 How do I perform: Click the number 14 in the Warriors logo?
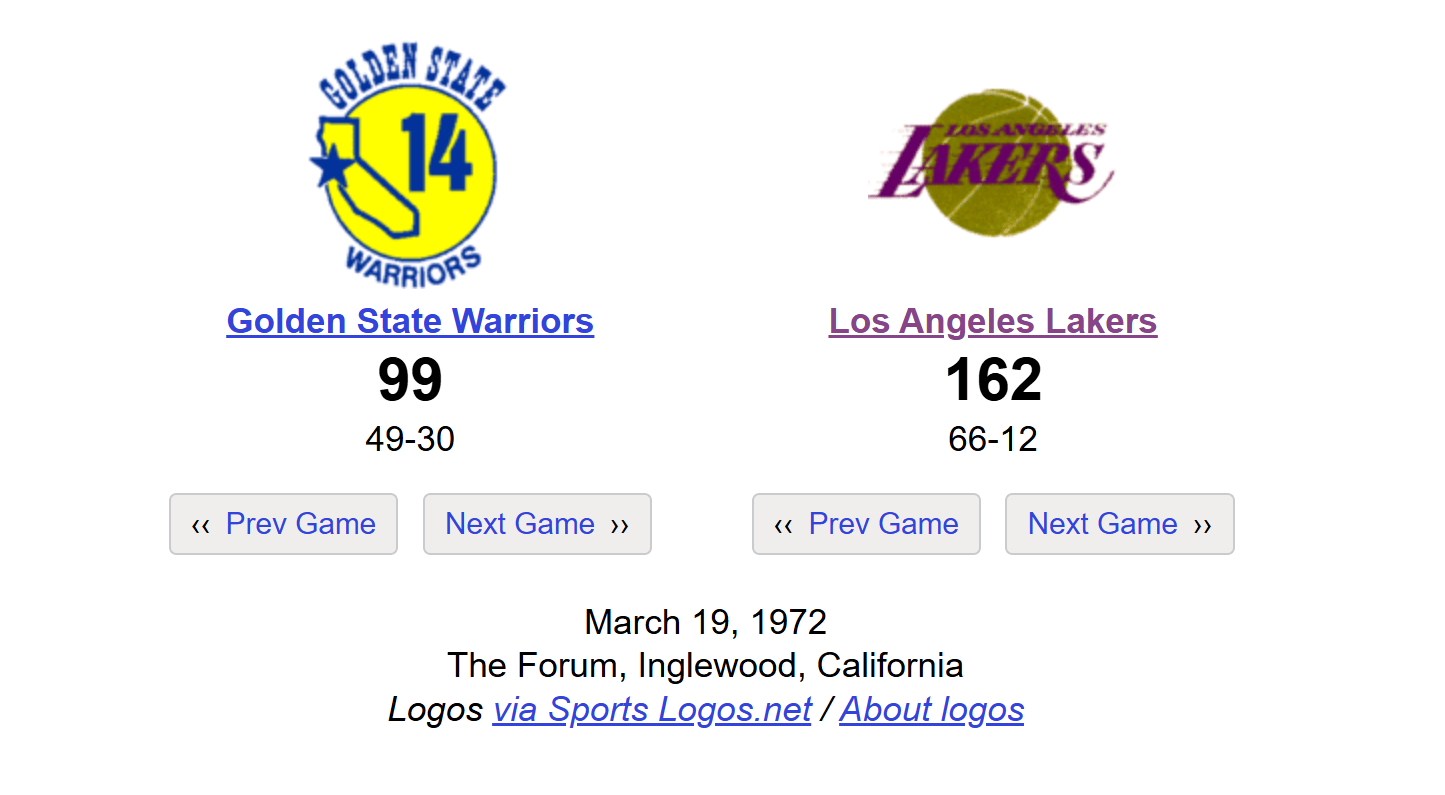click(436, 153)
